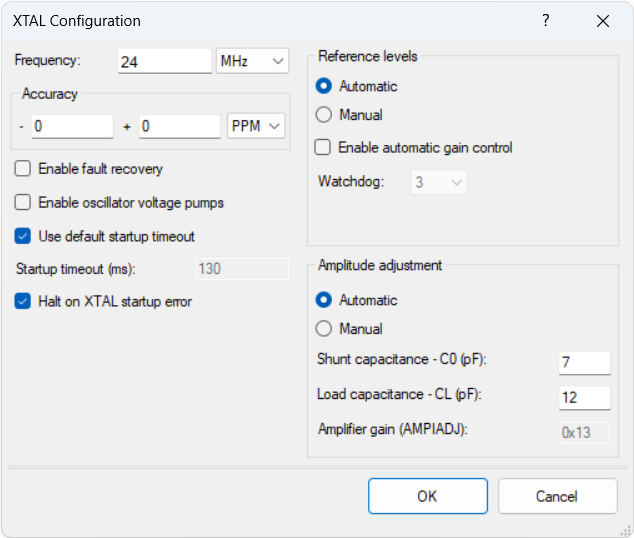Click the resize grip in dialog corner

coord(627,531)
